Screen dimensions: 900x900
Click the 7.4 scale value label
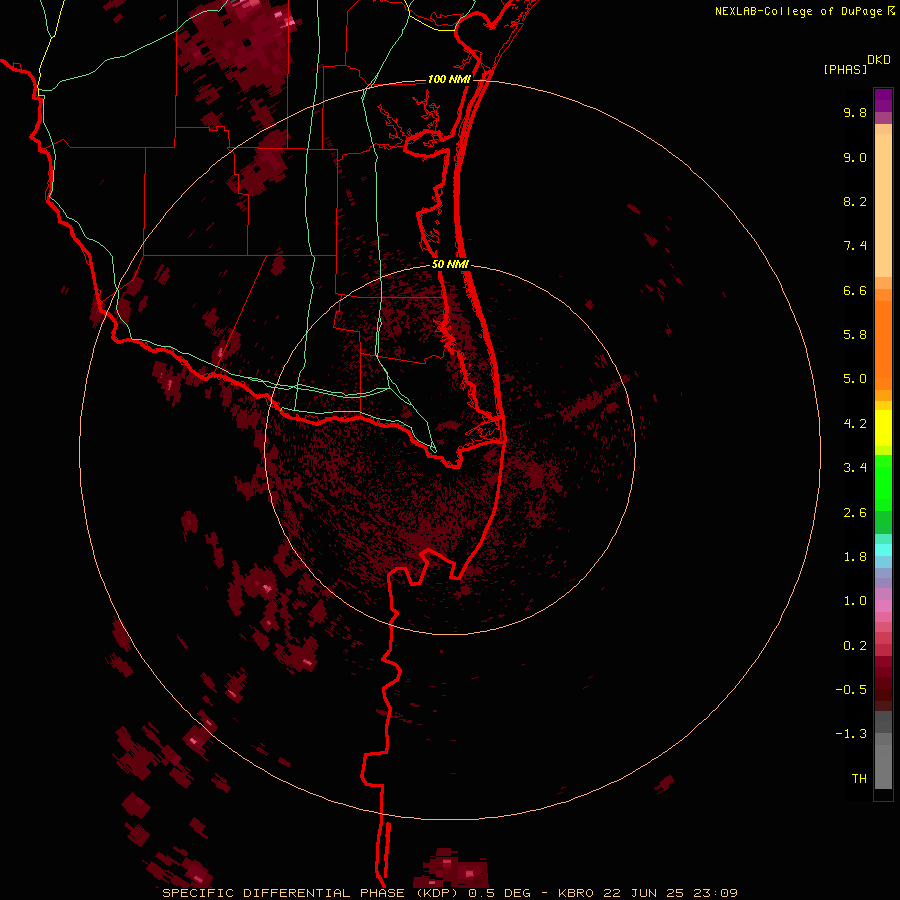click(x=855, y=246)
